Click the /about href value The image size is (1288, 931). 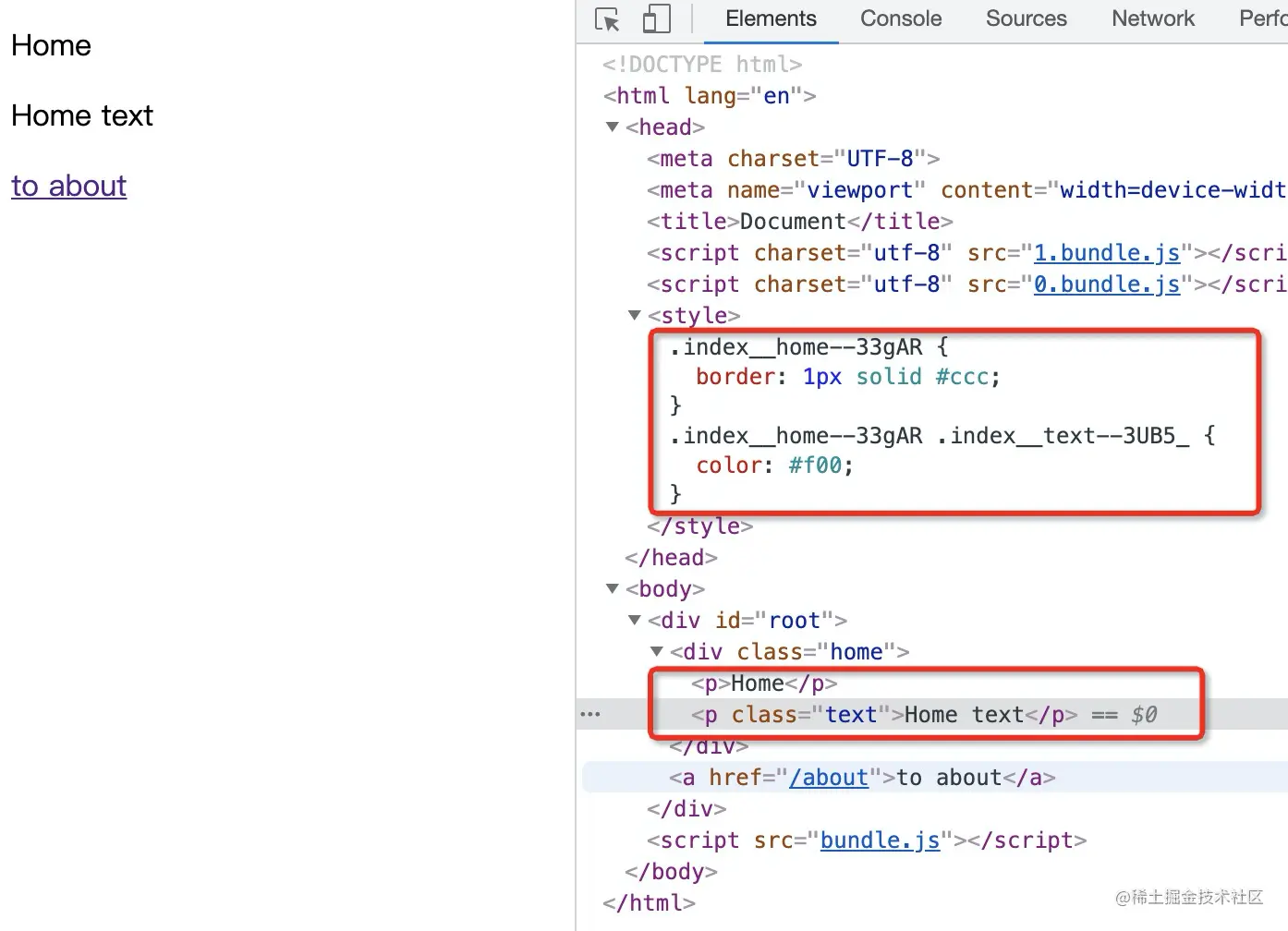tap(829, 778)
